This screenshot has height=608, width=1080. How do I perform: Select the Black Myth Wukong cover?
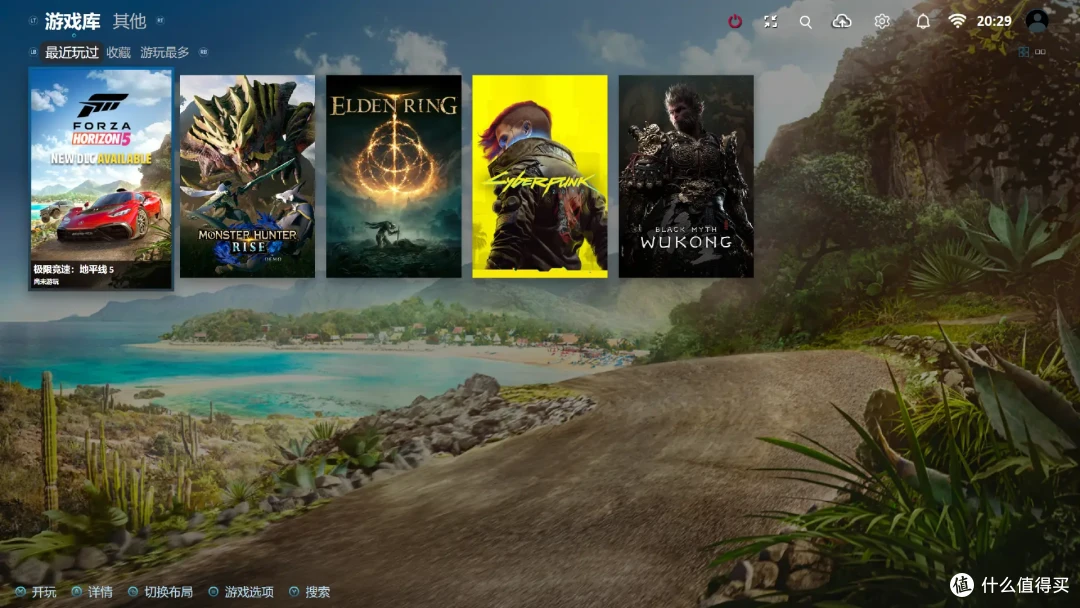coord(686,176)
